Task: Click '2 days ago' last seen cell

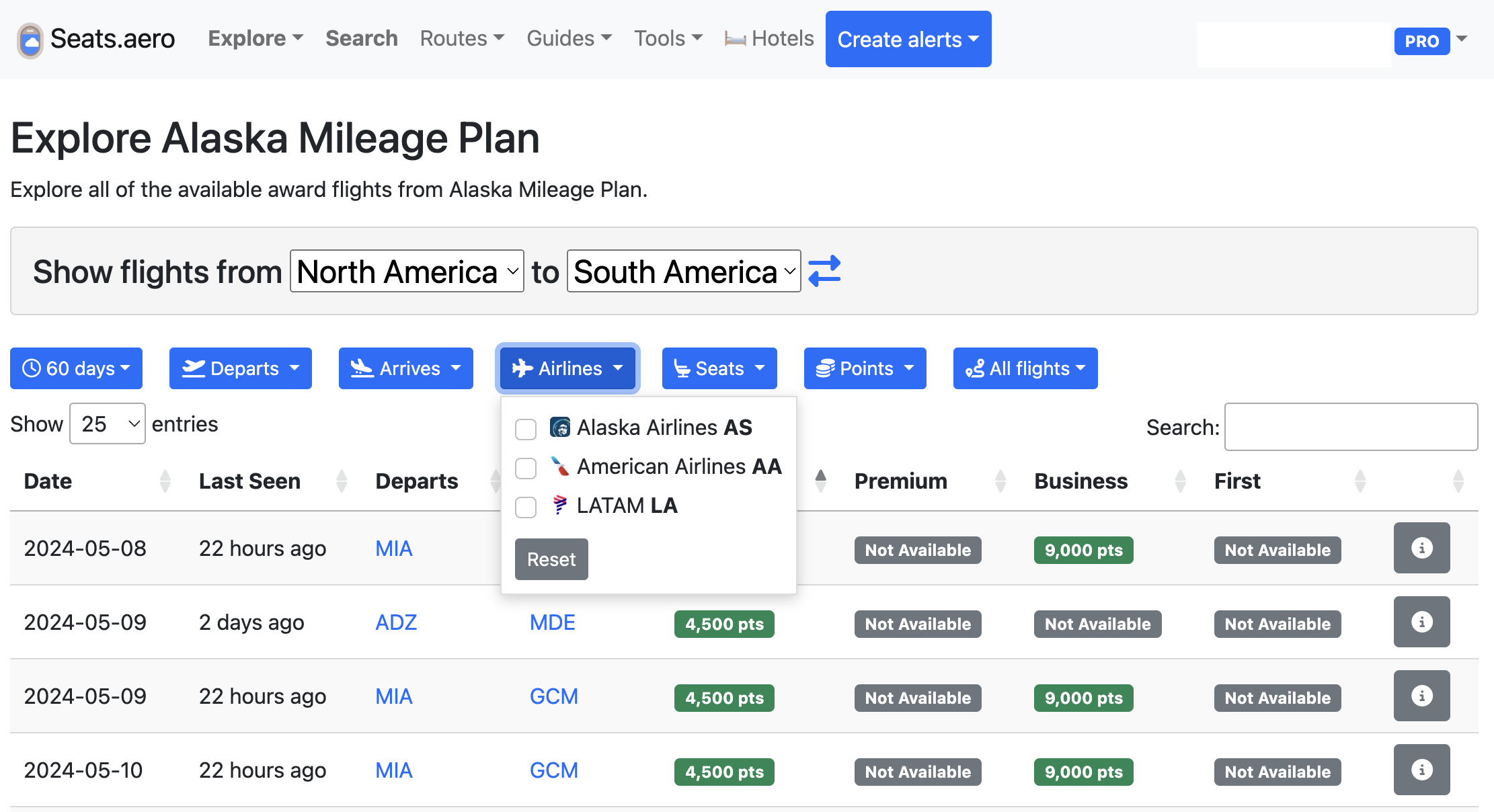Action: 251,622
